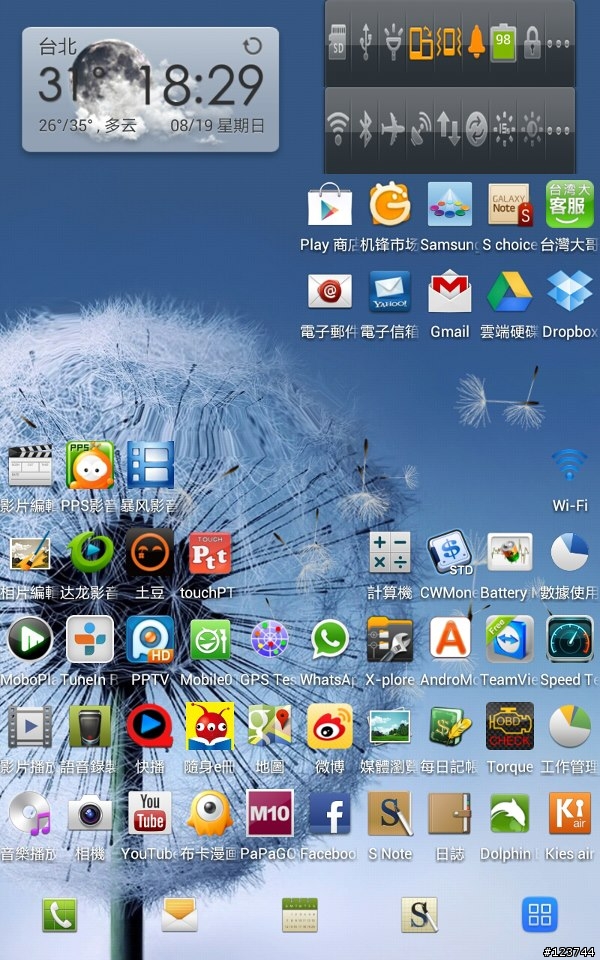Launch the PPS影音 app
Viewport: 600px width, 960px height.
(90, 465)
